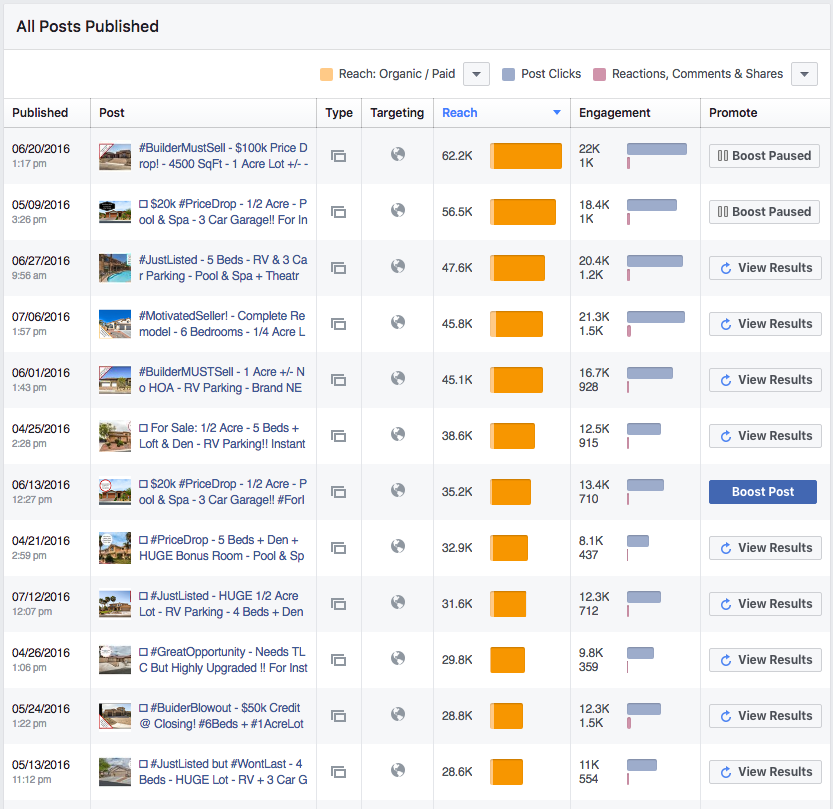833x809 pixels.
Task: Click Boost Paused for 05/09/2016 post
Action: click(764, 212)
